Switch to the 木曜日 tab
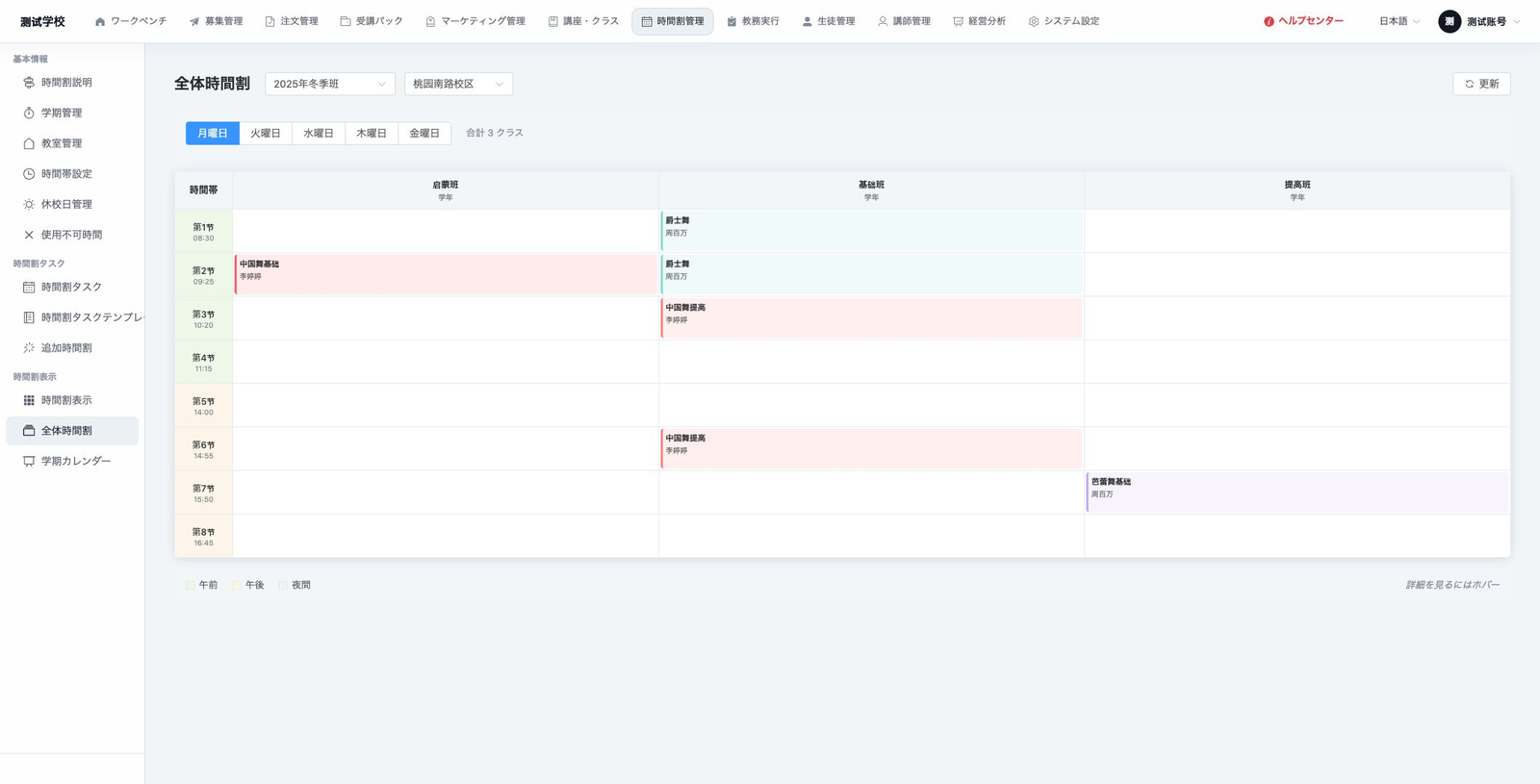This screenshot has width=1540, height=784. pos(372,133)
